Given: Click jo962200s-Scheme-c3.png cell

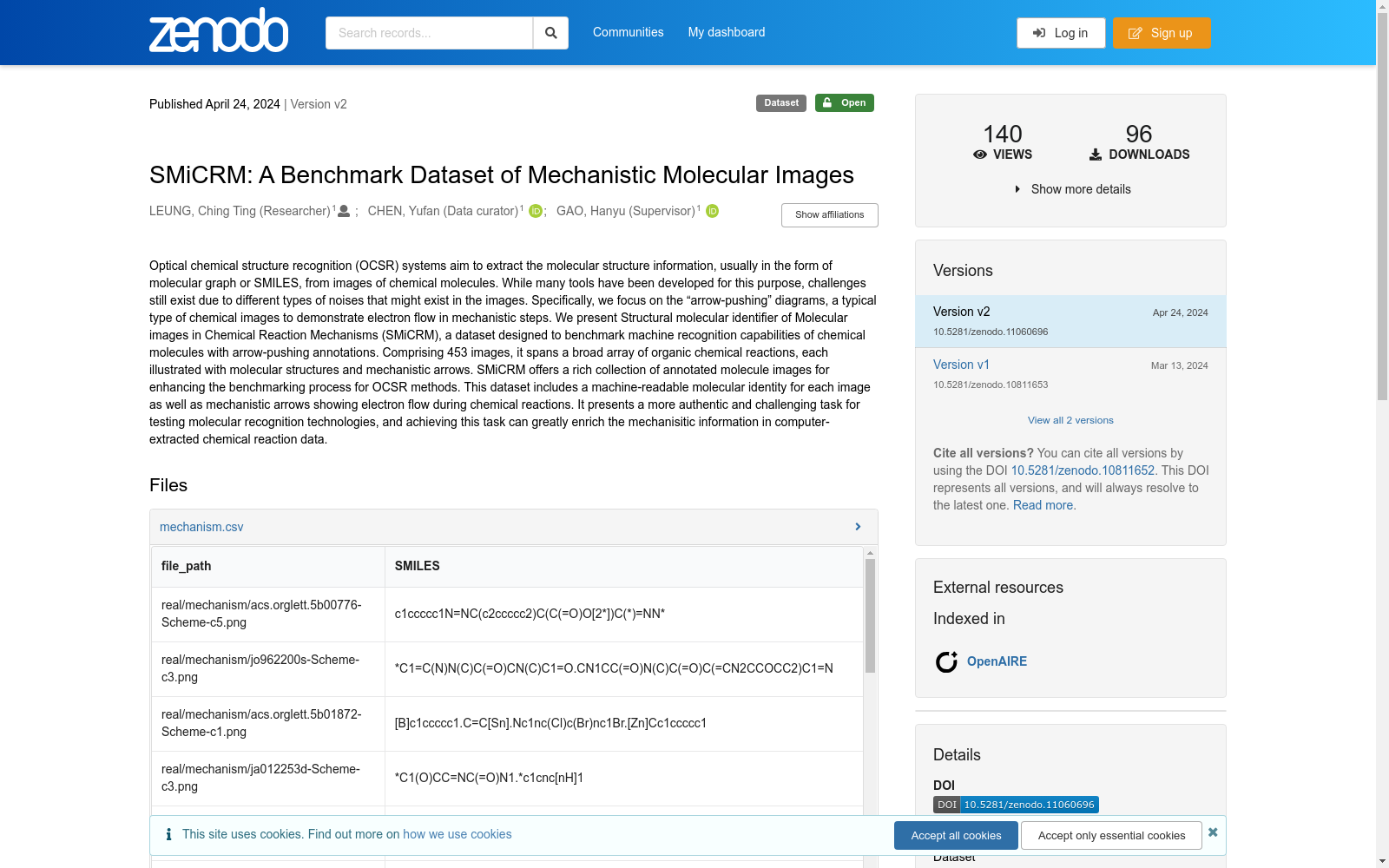Looking at the screenshot, I should click(268, 668).
